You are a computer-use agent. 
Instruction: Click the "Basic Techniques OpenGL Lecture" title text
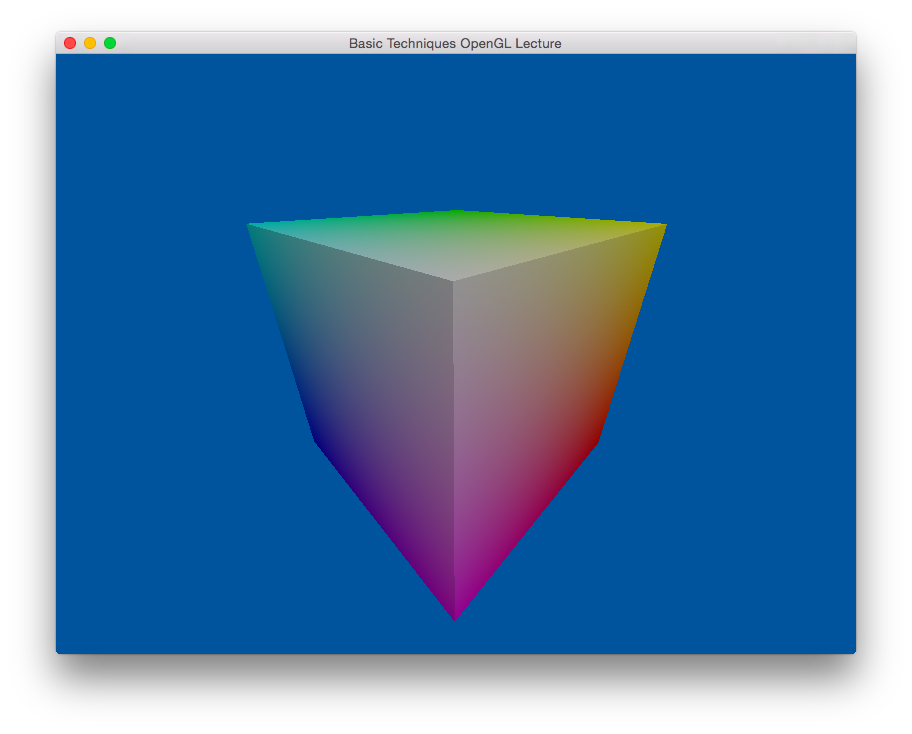[x=455, y=43]
